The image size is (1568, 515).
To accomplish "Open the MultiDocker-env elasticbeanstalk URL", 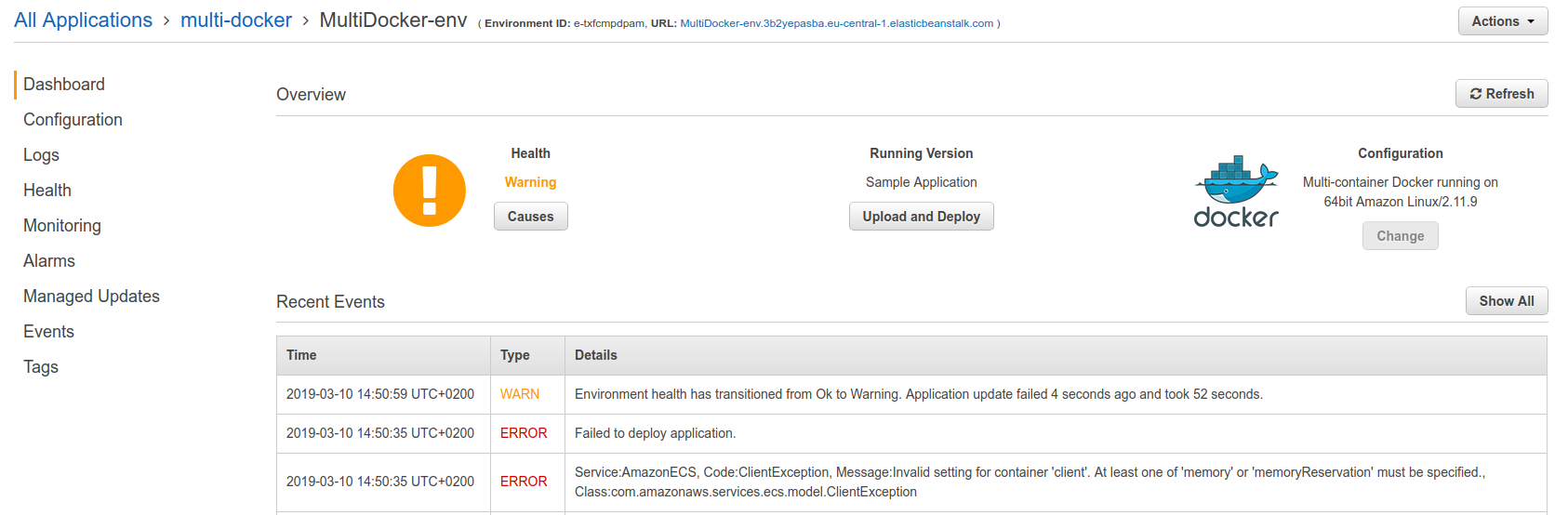I will (836, 23).
